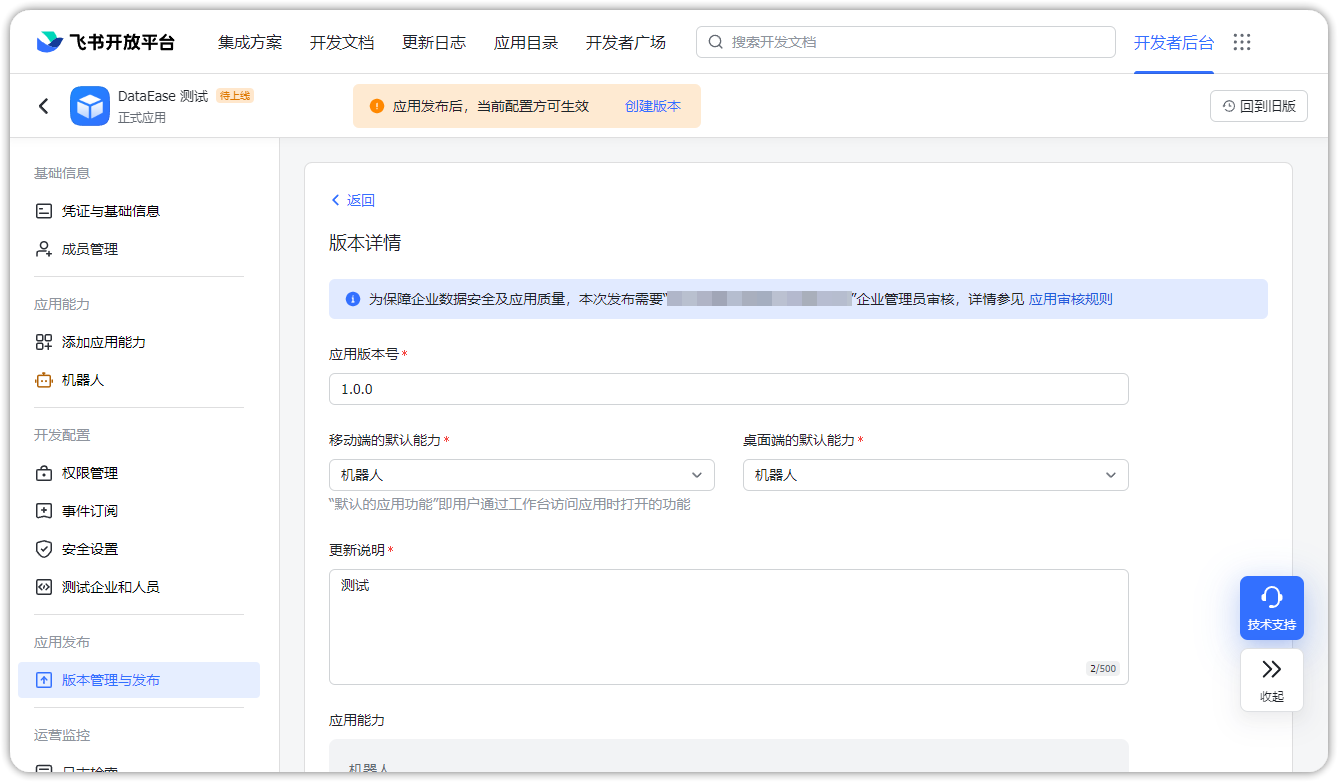Open 移动端的默认能力 dropdown
This screenshot has width=1338, height=782.
click(522, 475)
